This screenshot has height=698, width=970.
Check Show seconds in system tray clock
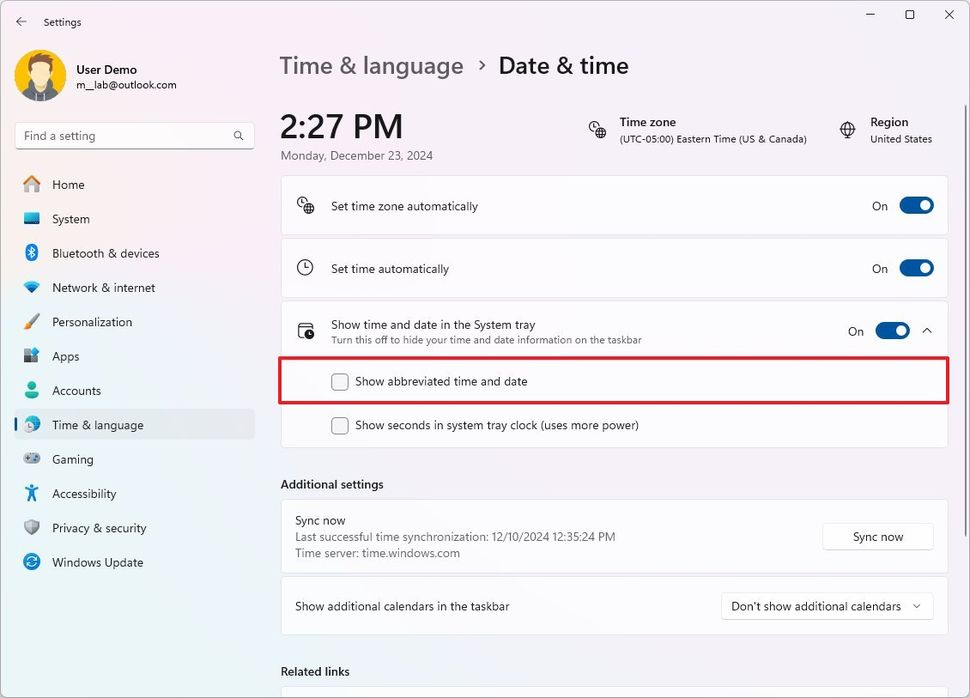(x=340, y=426)
